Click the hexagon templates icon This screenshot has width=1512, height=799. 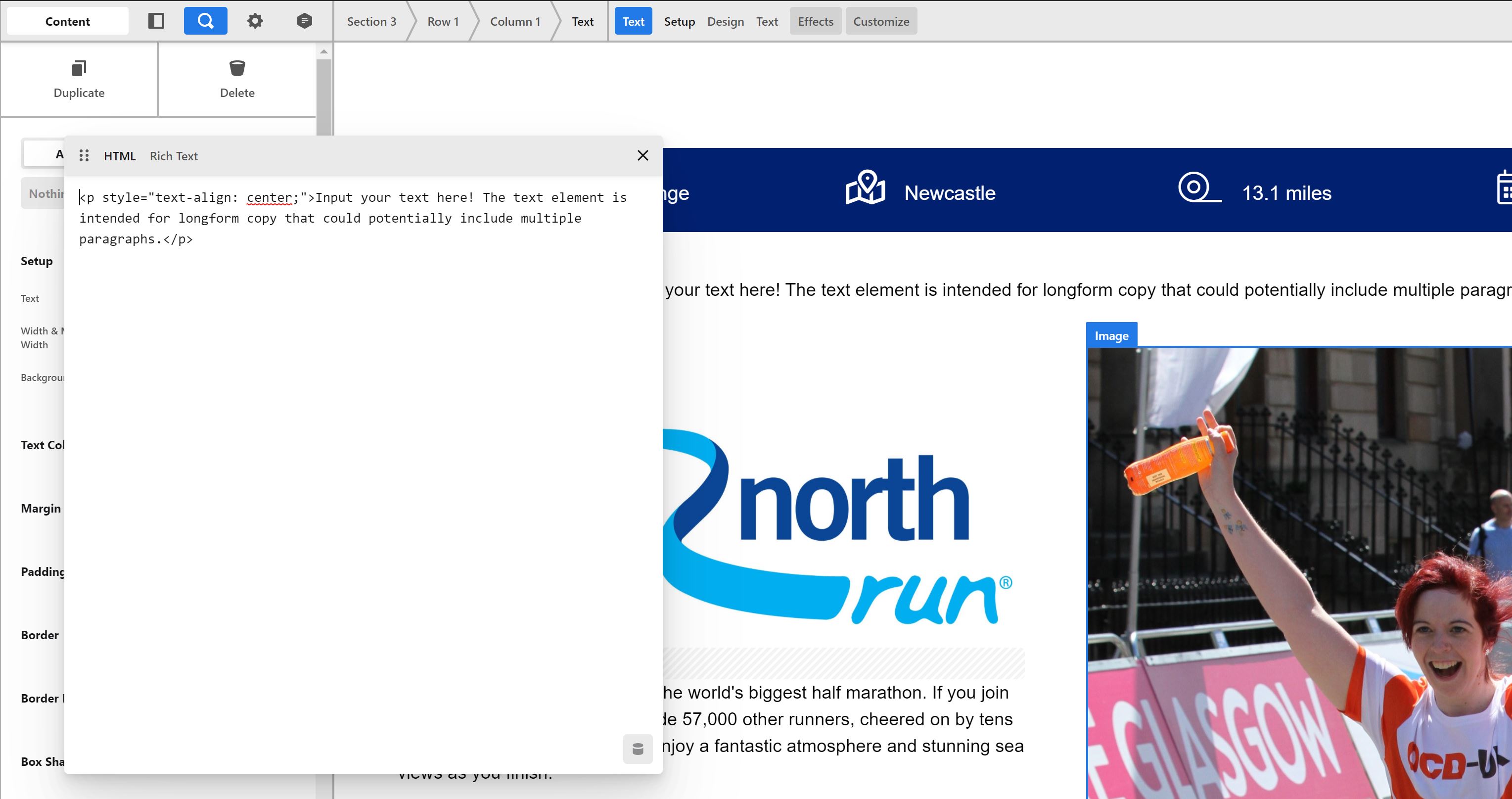pyautogui.click(x=304, y=21)
